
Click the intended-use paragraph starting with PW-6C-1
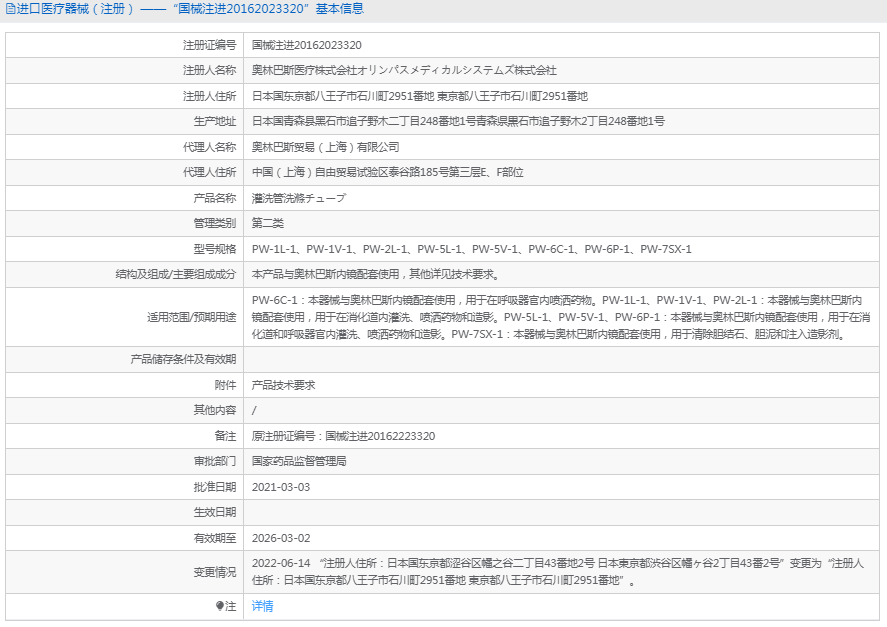561,317
